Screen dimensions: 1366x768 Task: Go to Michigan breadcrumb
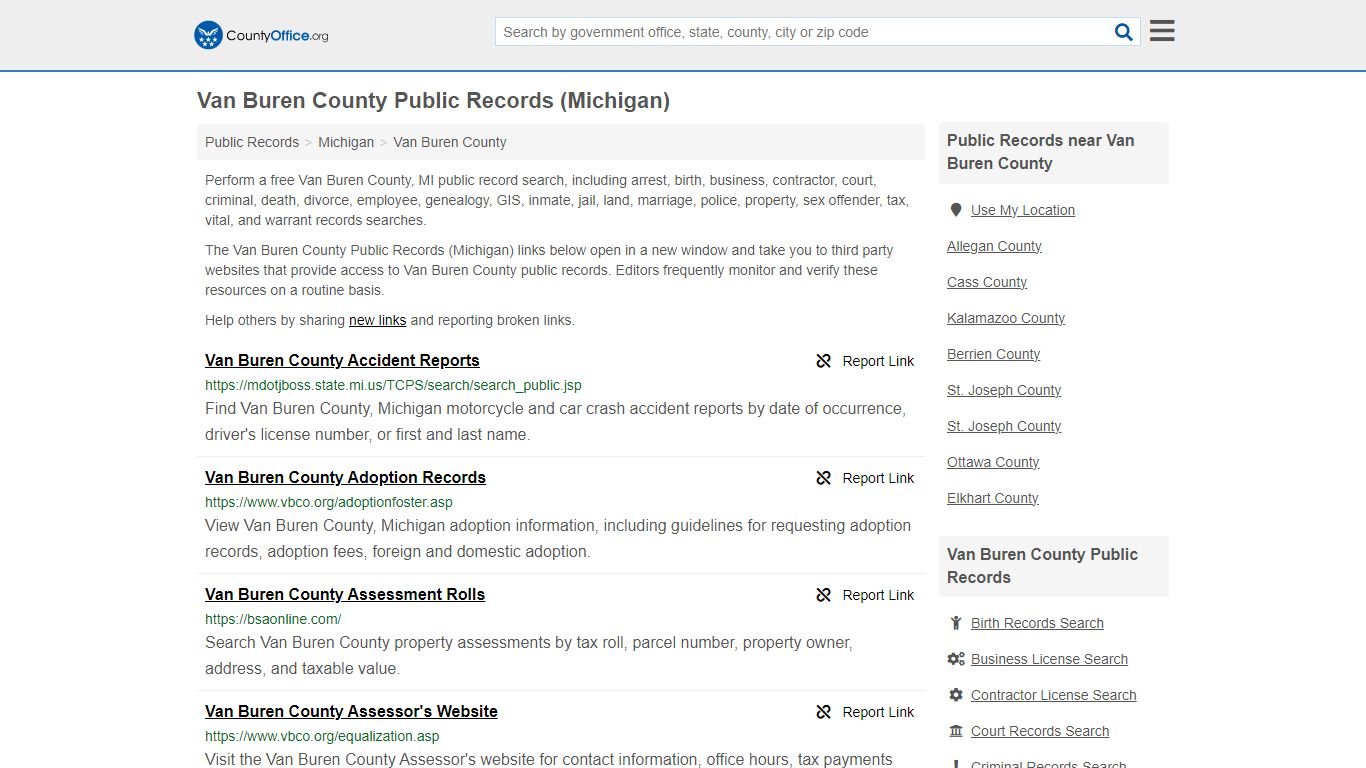coord(346,142)
